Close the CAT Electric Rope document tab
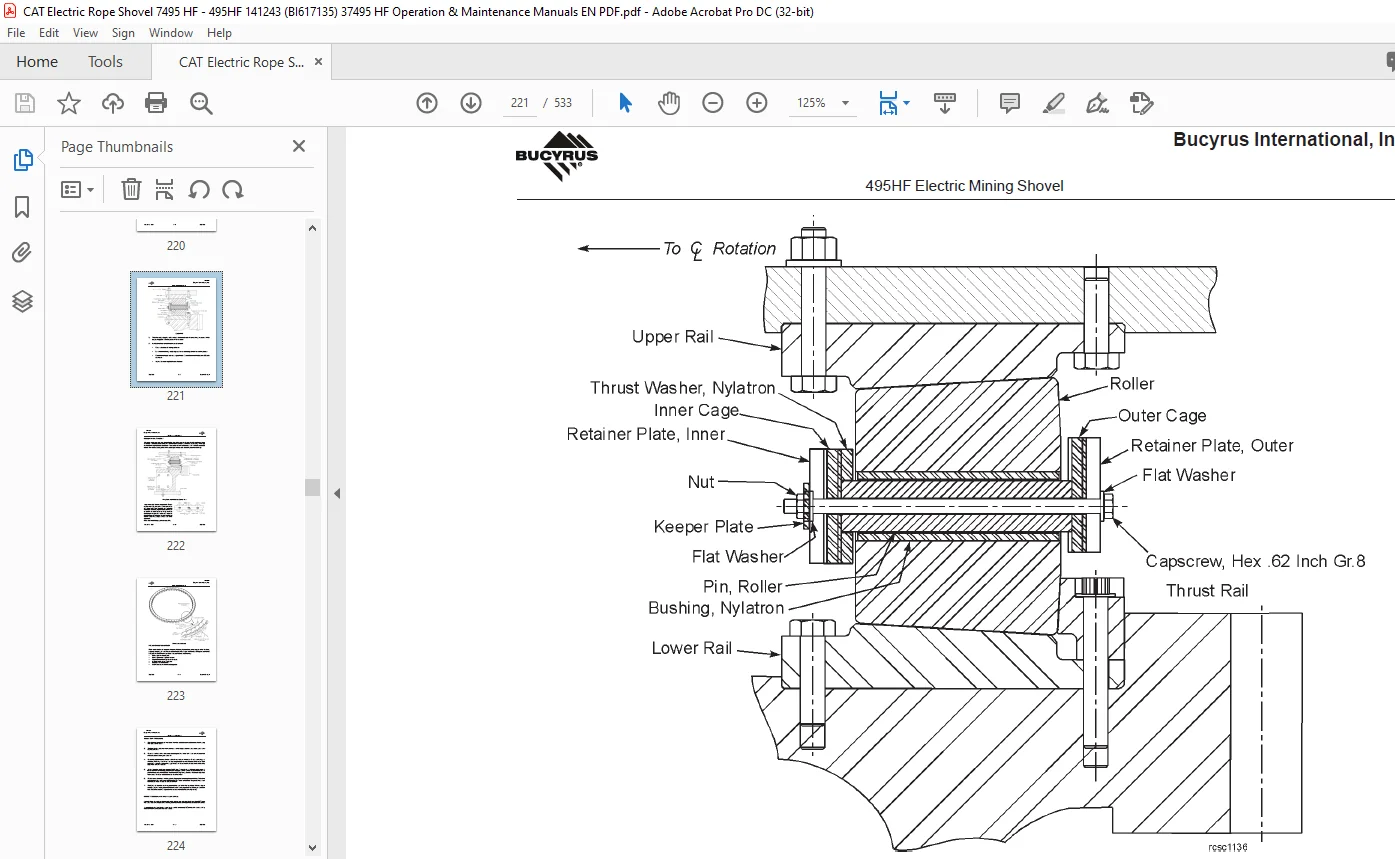Viewport: 1395px width, 859px height. coord(318,62)
